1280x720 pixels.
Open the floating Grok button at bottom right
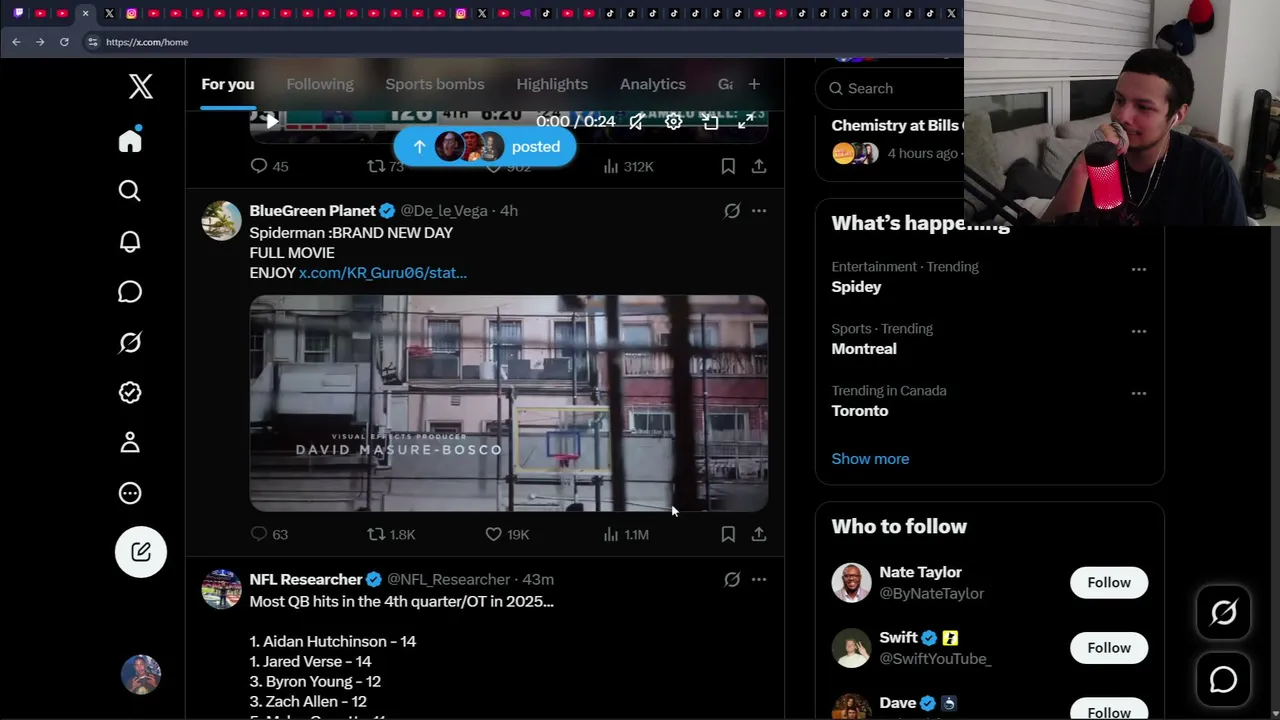[1224, 612]
